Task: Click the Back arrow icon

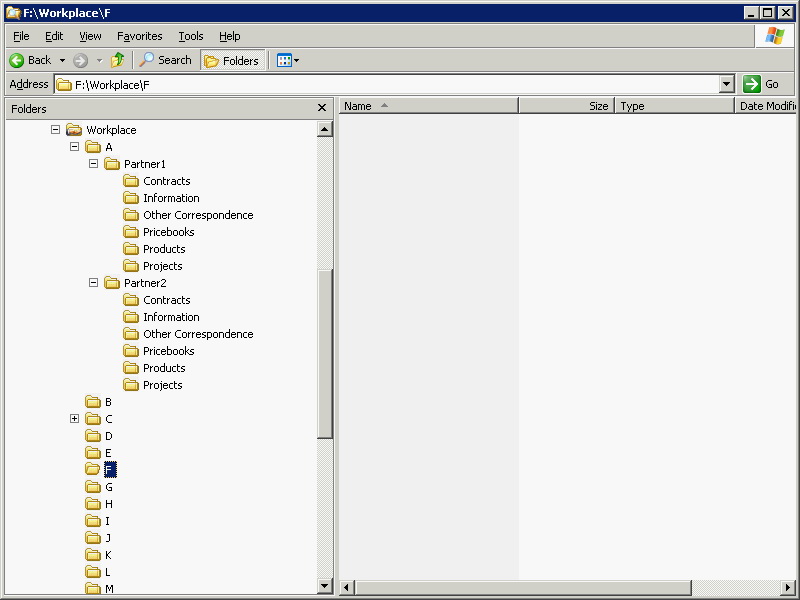Action: tap(17, 60)
